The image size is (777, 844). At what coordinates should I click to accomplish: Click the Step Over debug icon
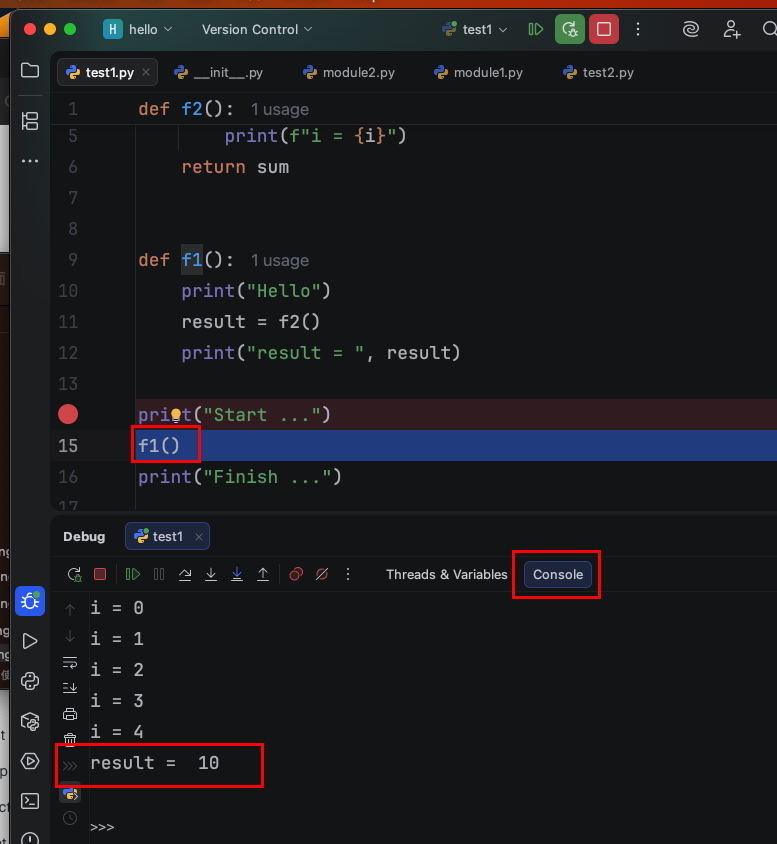pyautogui.click(x=185, y=574)
